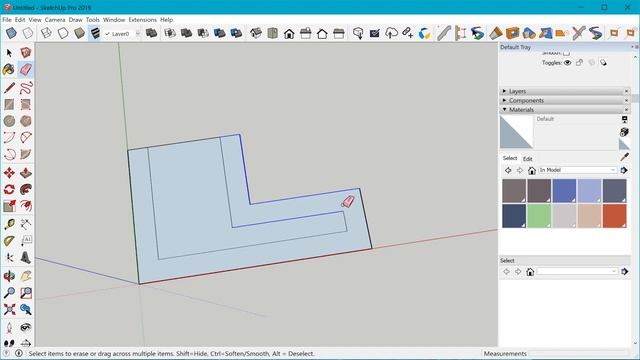This screenshot has width=640, height=360.
Task: Switch to Iso house view
Action: click(x=256, y=33)
